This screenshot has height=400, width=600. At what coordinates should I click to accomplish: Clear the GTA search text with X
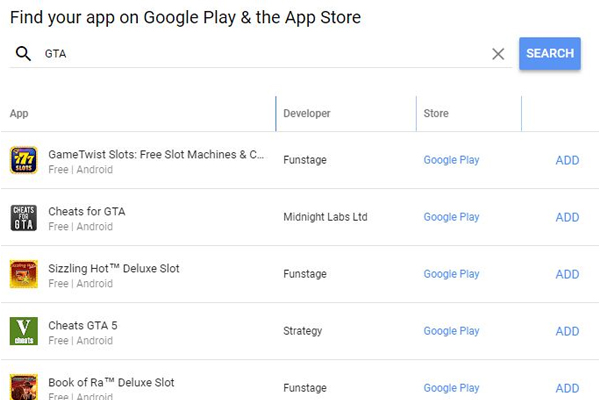coord(498,54)
